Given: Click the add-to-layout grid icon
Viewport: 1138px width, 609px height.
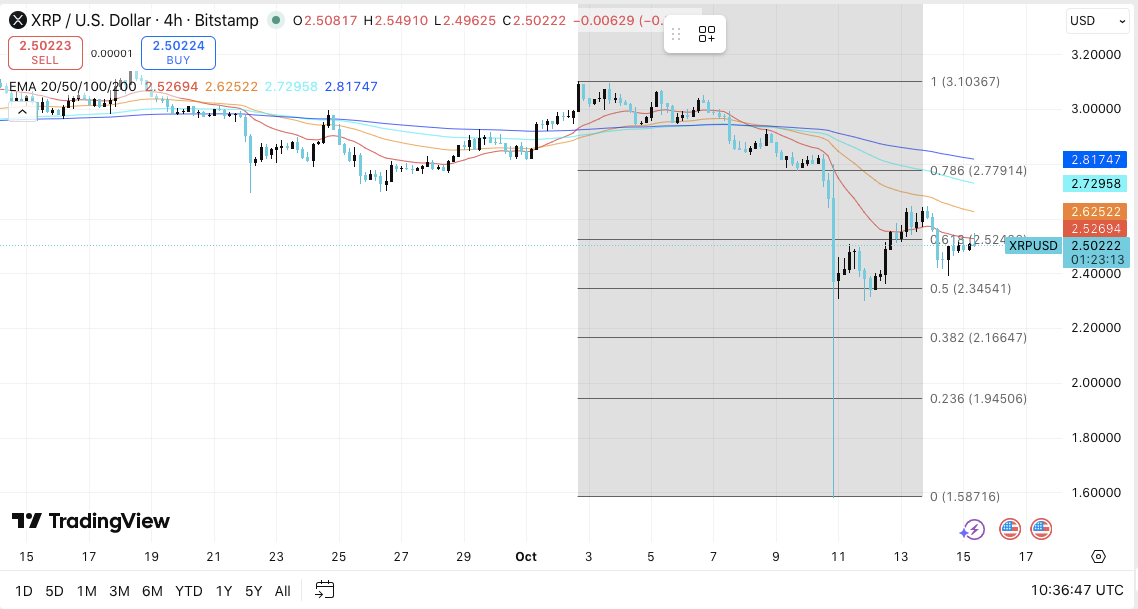Looking at the screenshot, I should (707, 35).
